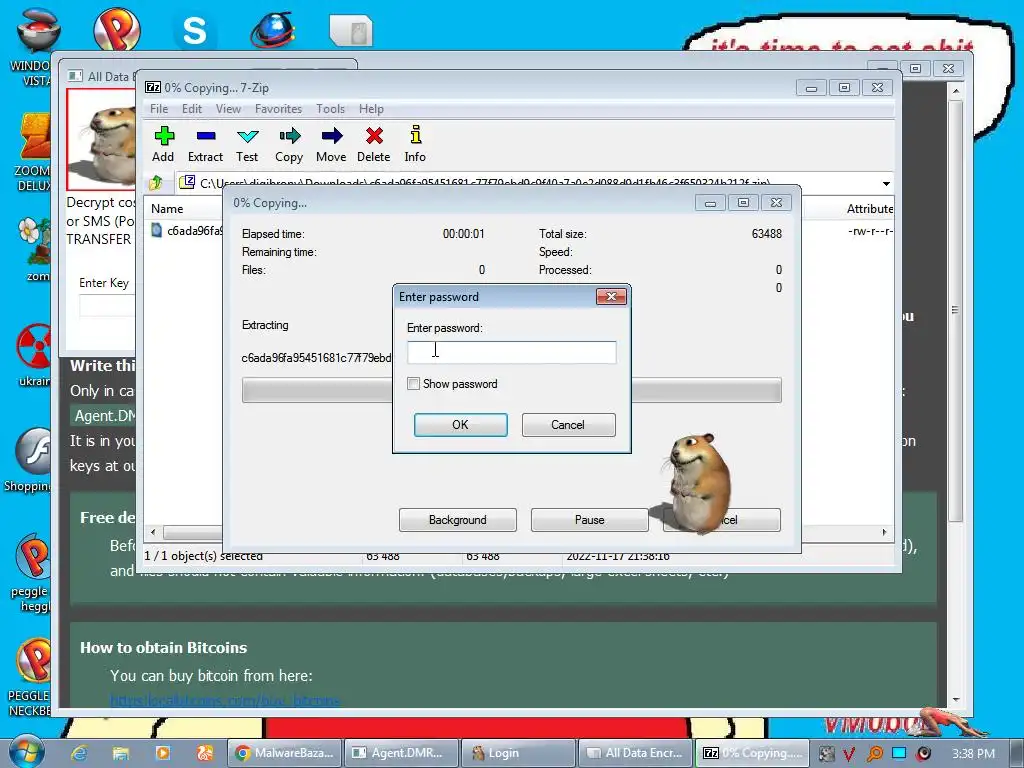Pause the extraction
Image resolution: width=1024 pixels, height=768 pixels.
[589, 520]
